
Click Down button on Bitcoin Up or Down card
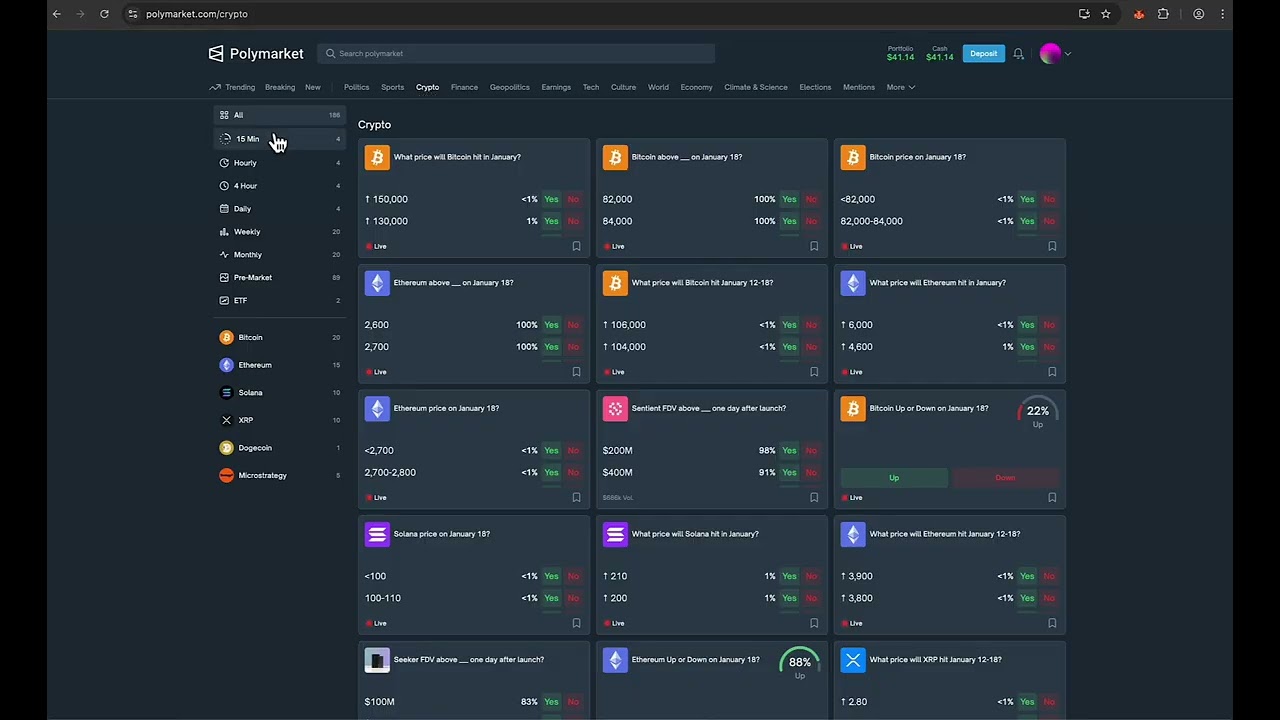point(1005,478)
